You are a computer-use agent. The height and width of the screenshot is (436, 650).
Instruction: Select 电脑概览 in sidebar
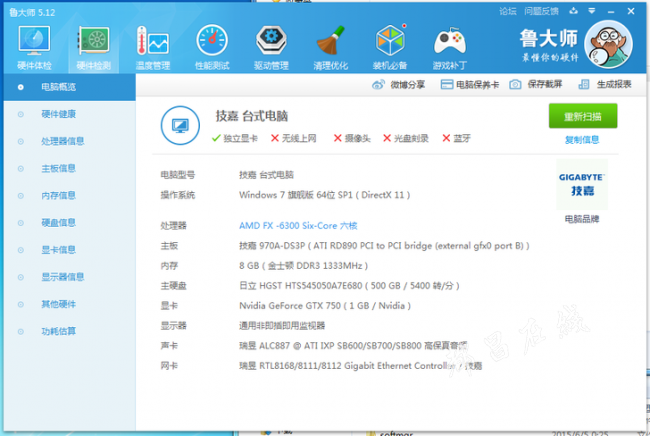(70, 87)
